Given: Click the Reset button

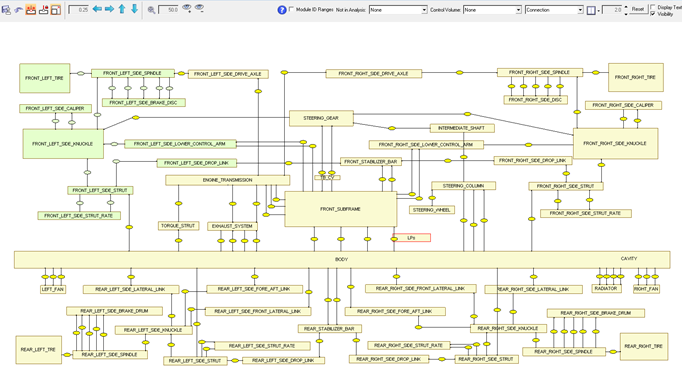Looking at the screenshot, I should coord(638,9).
